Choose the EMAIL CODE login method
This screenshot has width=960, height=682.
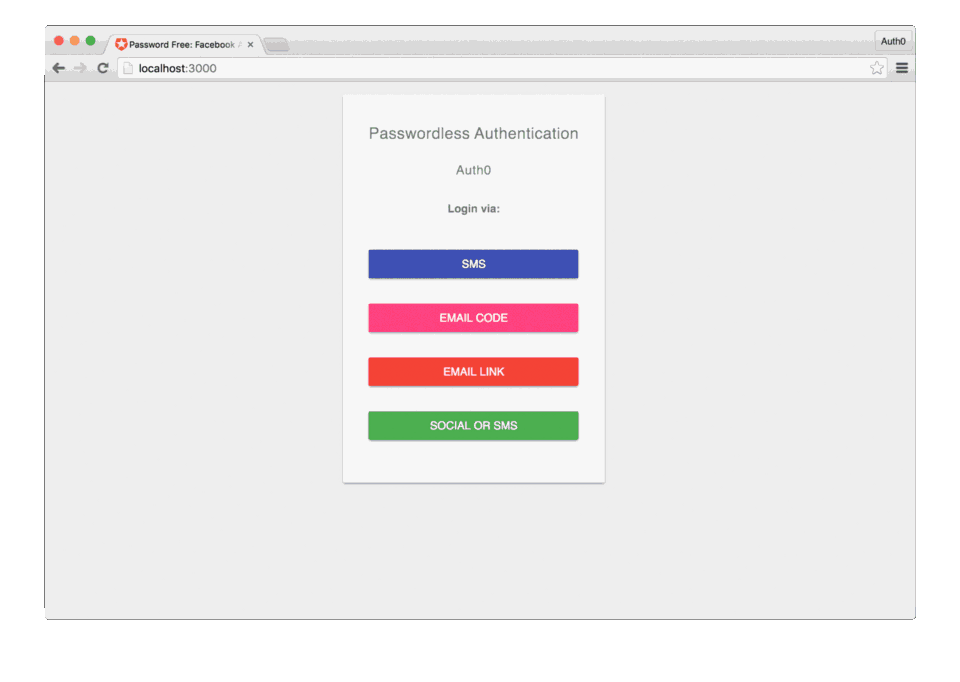pyautogui.click(x=473, y=317)
